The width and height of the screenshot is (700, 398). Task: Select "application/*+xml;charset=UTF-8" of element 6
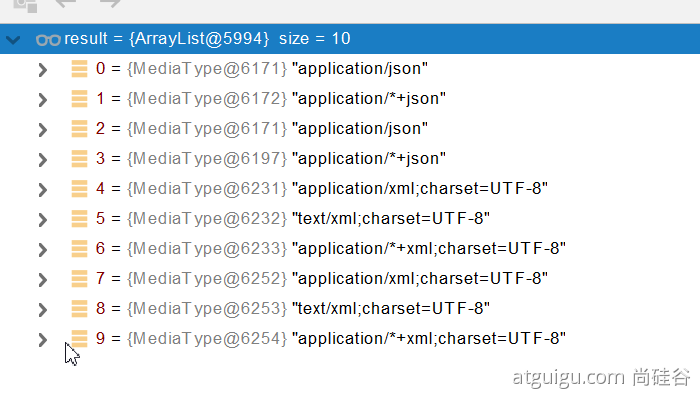pos(429,249)
